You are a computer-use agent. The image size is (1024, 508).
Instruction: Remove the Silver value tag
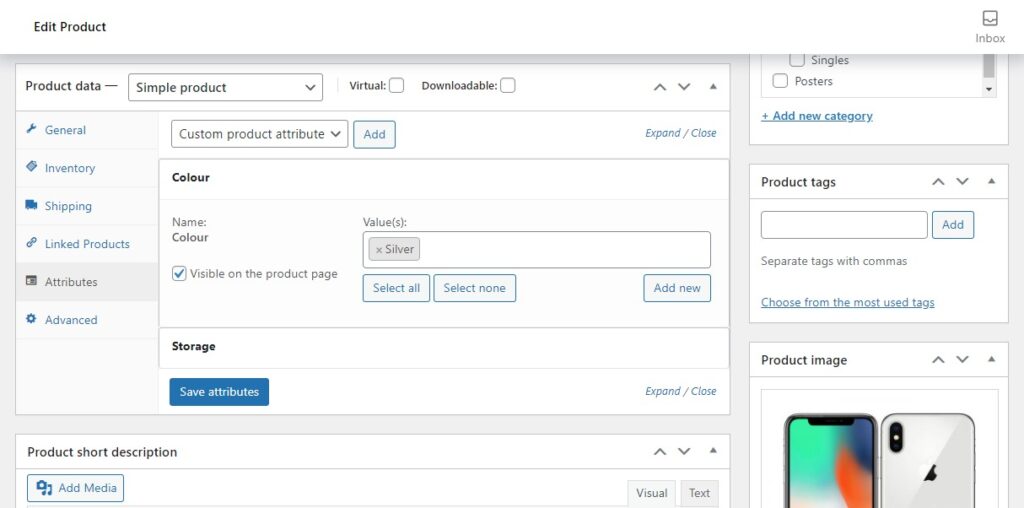click(379, 250)
